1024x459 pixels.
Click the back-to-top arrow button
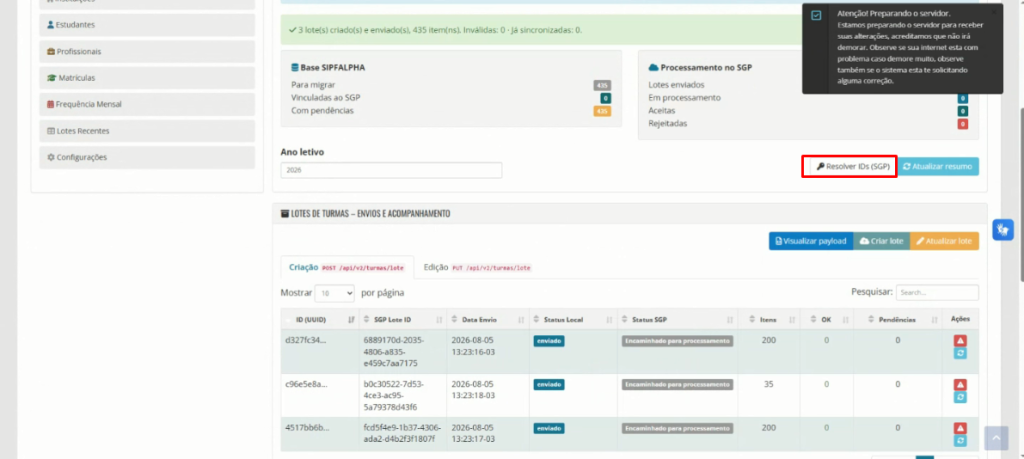(x=996, y=438)
